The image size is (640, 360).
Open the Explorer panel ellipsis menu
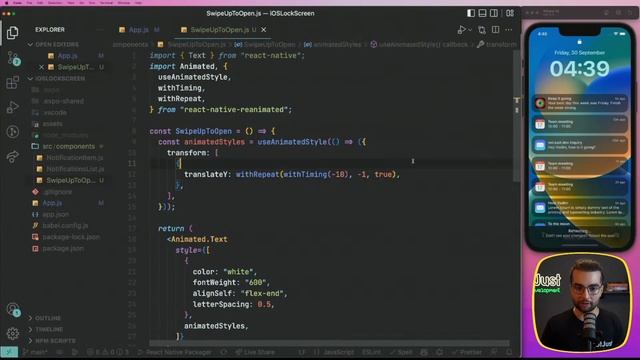[x=100, y=30]
